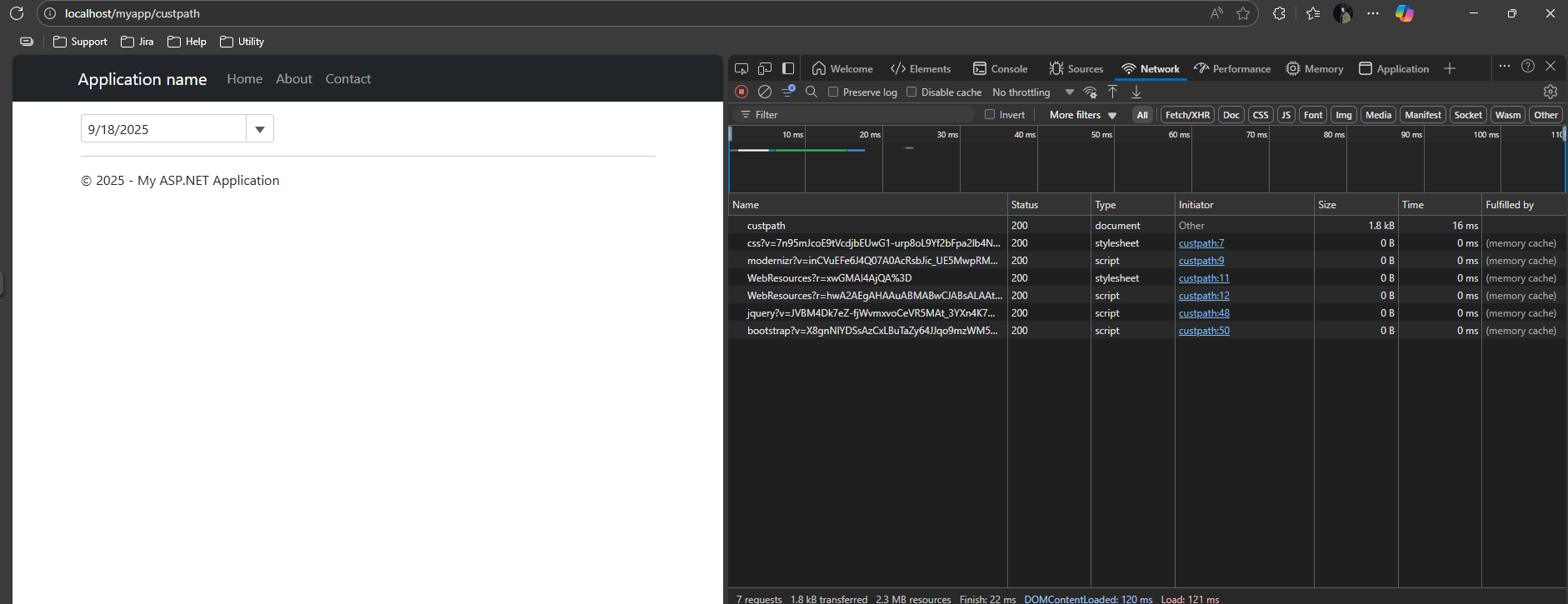Open the Favorites list icon
The height and width of the screenshot is (604, 1568).
(x=1313, y=13)
